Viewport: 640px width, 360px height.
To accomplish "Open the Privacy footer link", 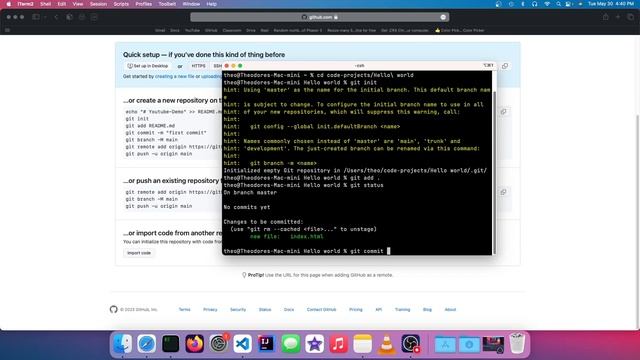I will pos(210,309).
